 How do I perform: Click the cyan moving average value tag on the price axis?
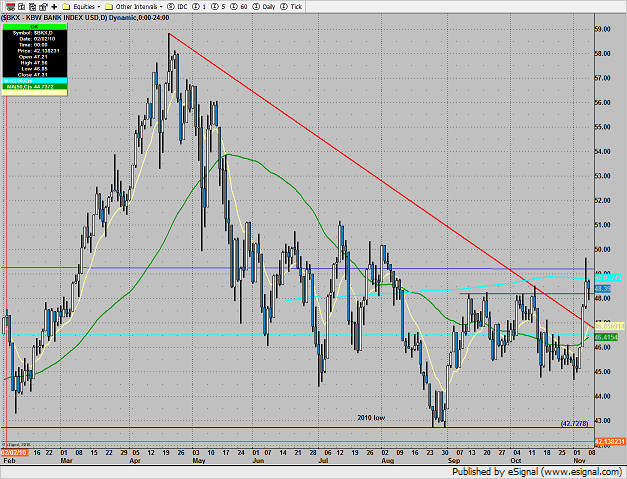608,277
